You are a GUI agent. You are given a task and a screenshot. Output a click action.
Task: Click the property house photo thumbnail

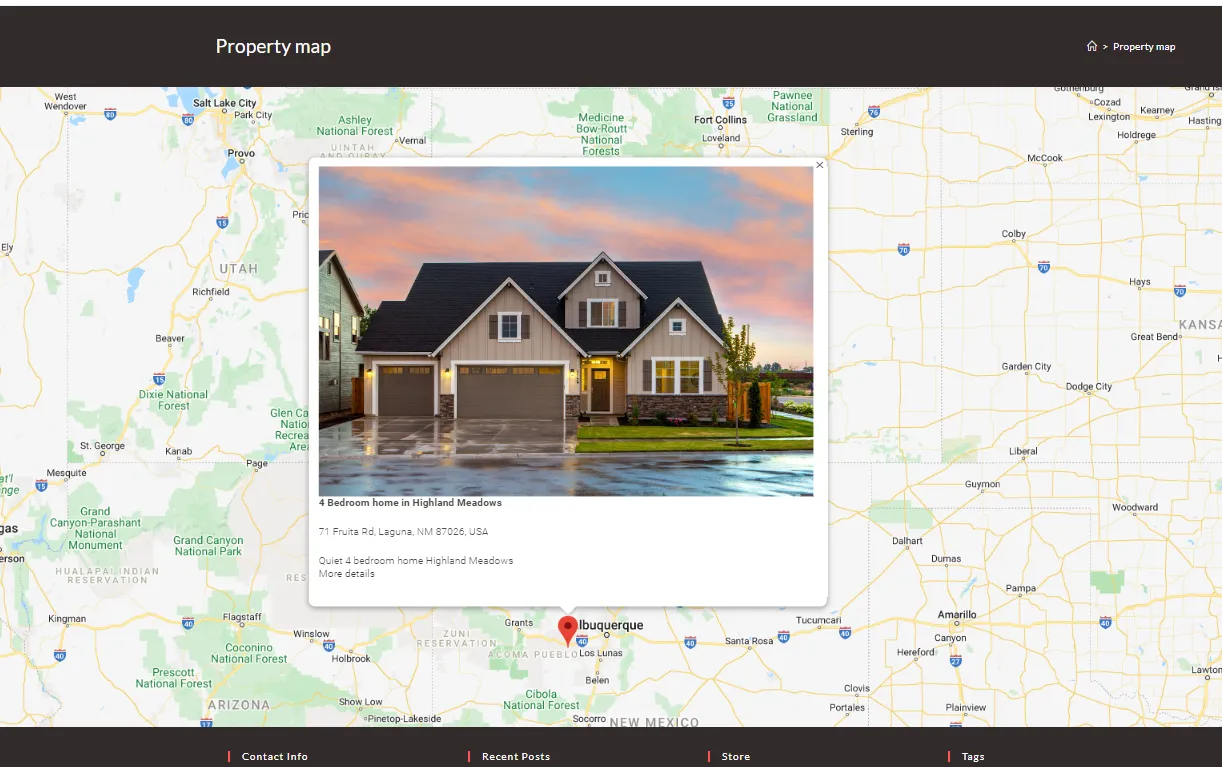tap(566, 332)
